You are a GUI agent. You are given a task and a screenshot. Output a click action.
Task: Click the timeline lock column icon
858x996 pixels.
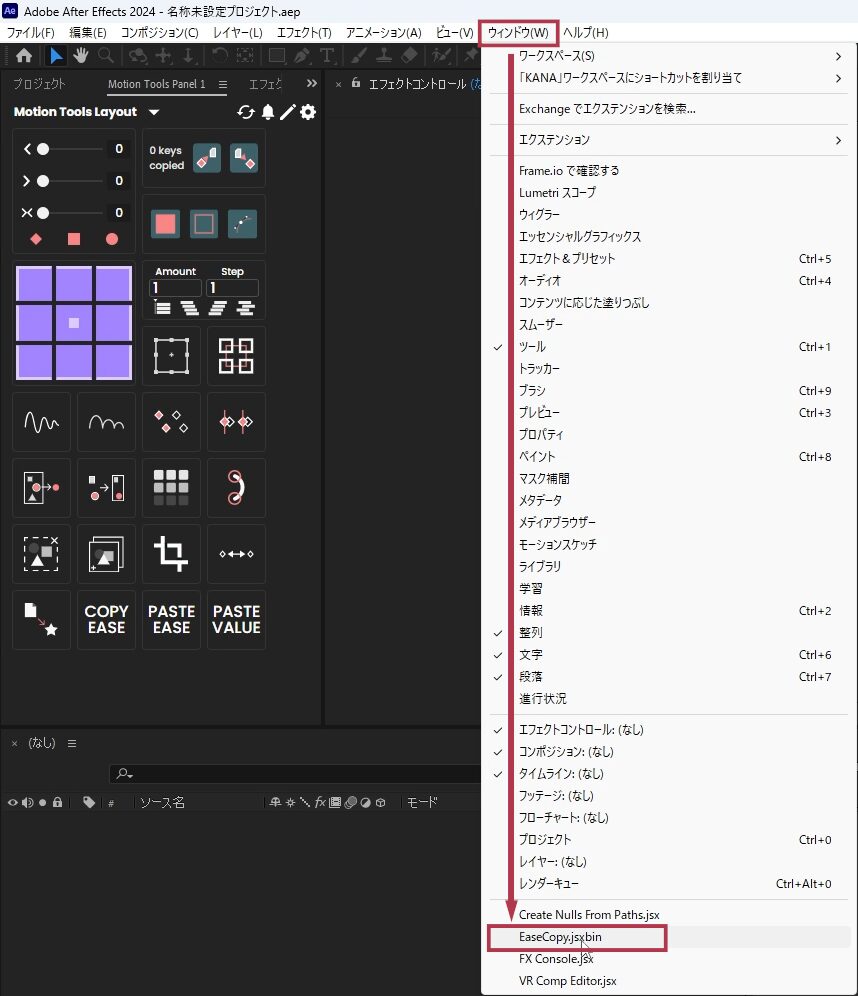point(58,802)
